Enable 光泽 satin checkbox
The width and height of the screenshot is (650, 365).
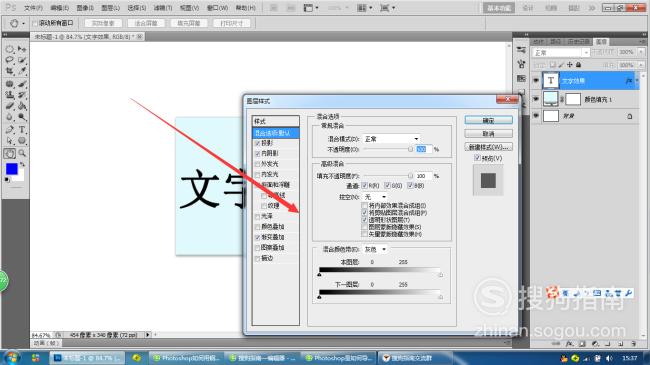pyautogui.click(x=257, y=217)
